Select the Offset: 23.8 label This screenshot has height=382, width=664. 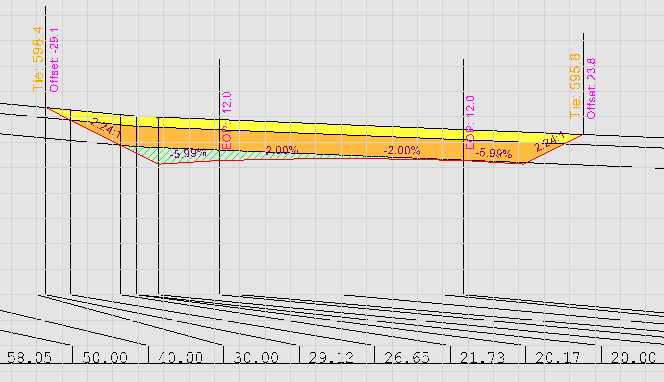click(x=591, y=89)
